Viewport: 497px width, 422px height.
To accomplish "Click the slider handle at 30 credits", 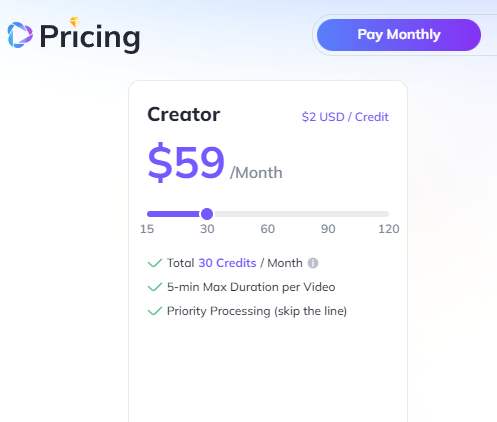I will tap(207, 214).
